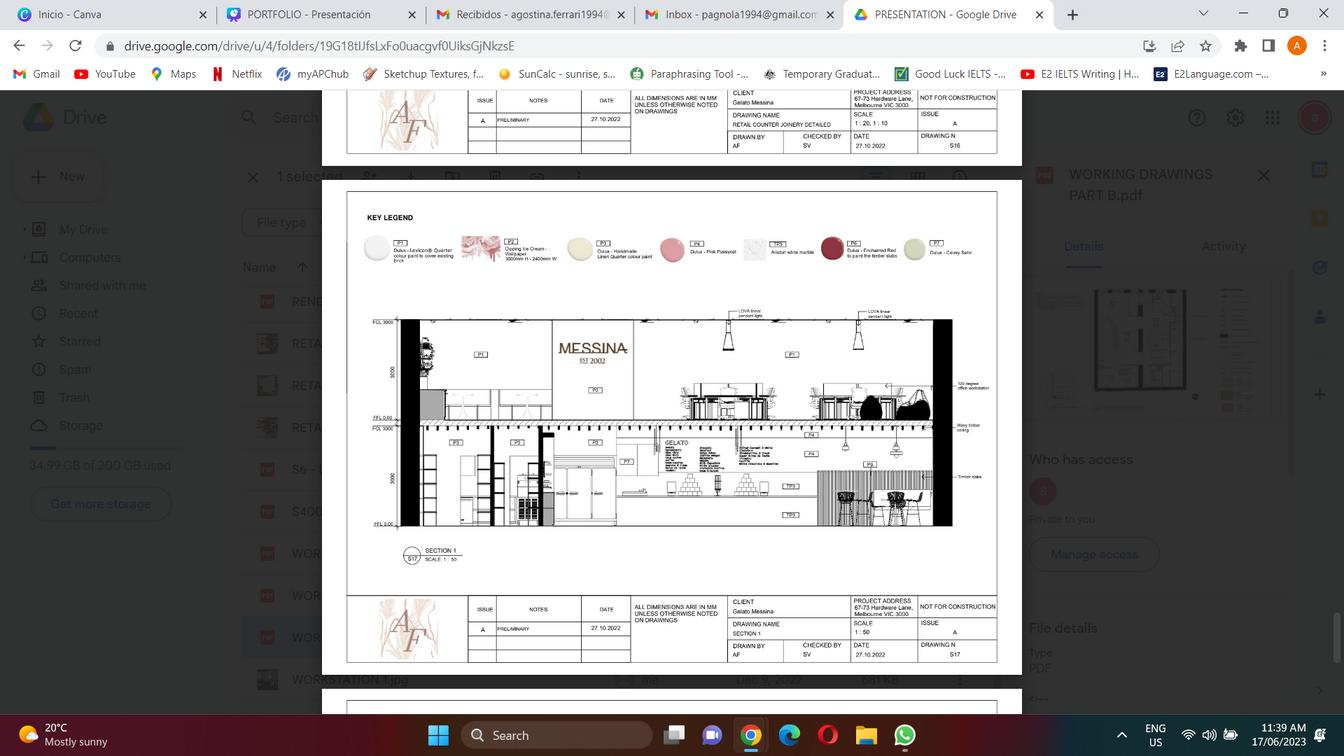The width and height of the screenshot is (1344, 756).
Task: Open the Gmail bookmark
Action: [x=36, y=74]
